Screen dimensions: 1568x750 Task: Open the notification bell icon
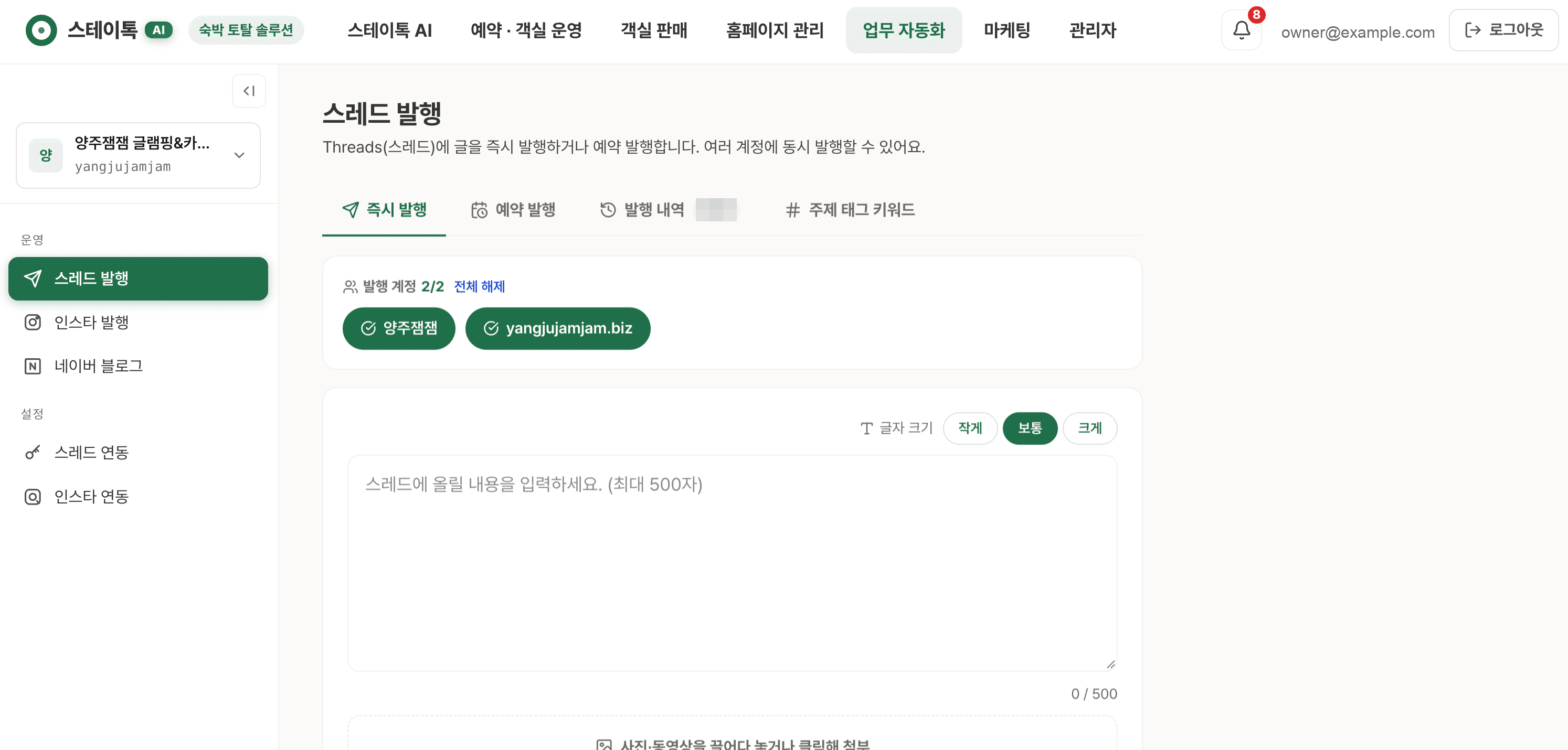1241,30
